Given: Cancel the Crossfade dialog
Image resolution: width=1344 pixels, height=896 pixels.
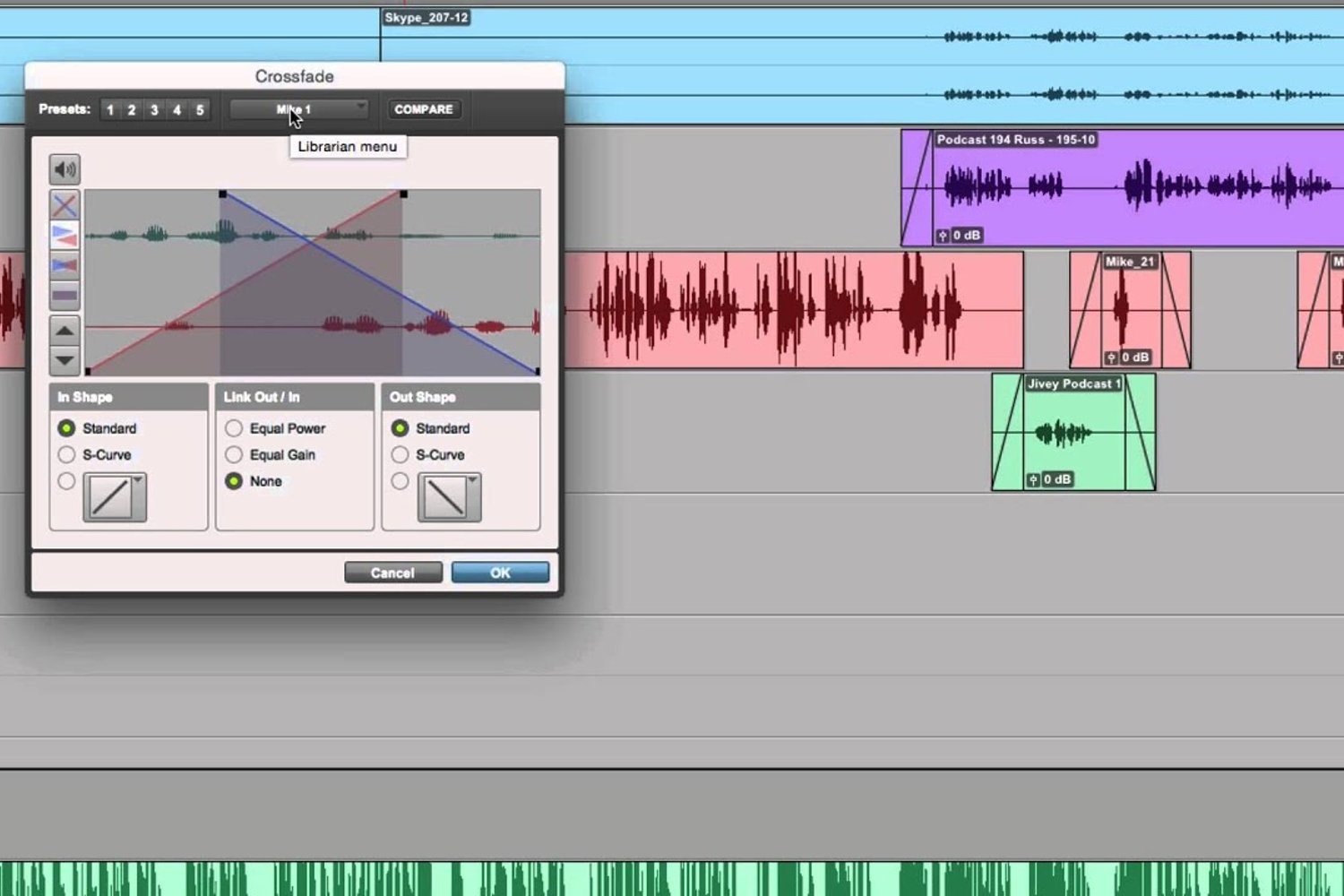Looking at the screenshot, I should coord(392,573).
